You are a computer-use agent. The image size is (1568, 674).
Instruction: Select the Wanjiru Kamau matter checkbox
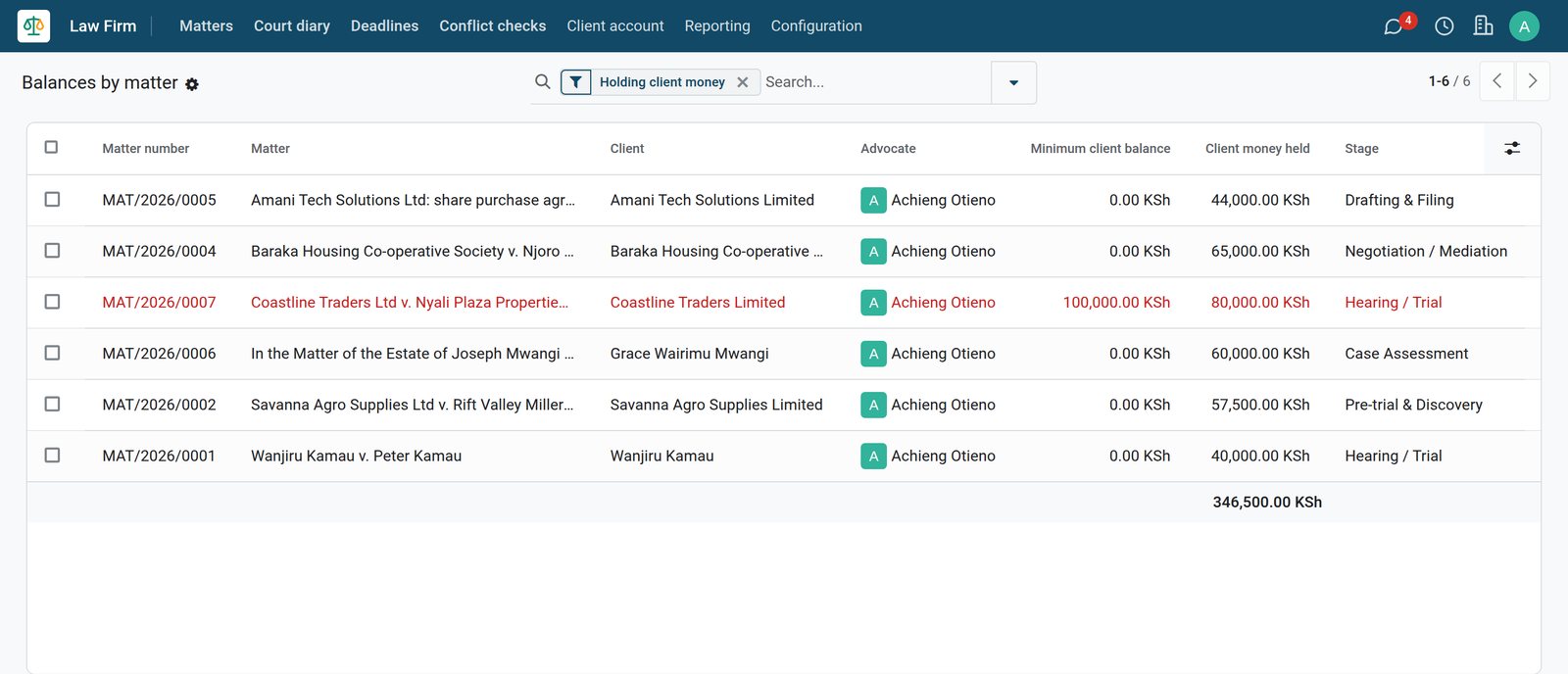pos(52,456)
